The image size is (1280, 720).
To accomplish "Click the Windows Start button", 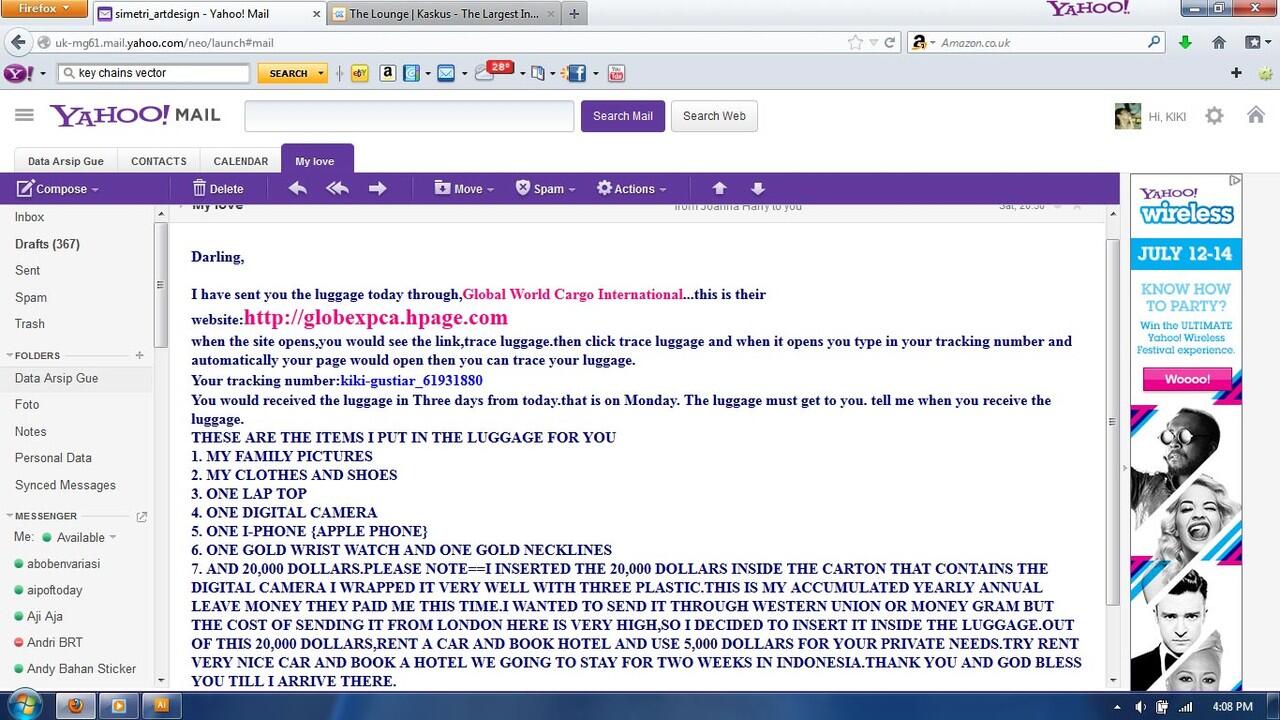I will tap(24, 704).
